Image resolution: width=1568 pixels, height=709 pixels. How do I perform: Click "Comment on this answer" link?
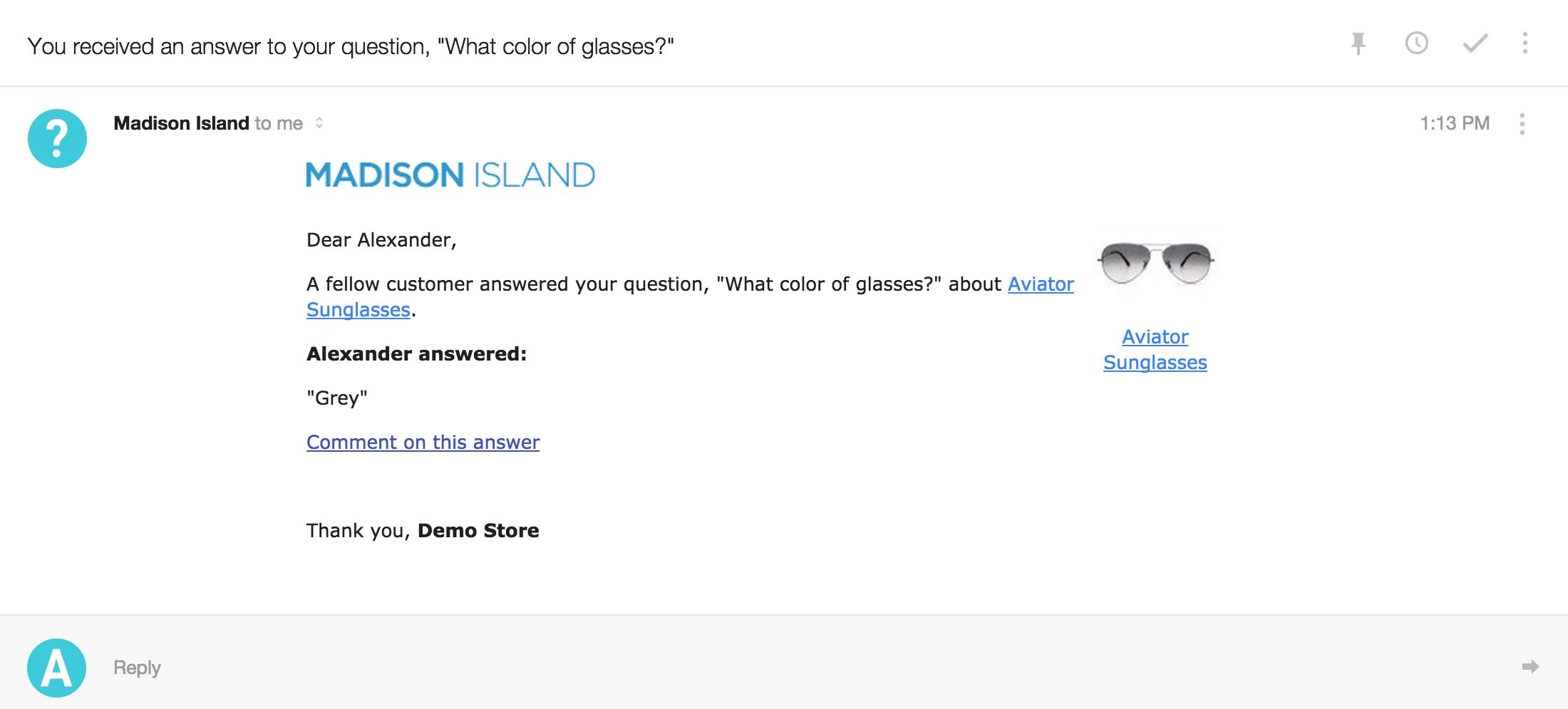pyautogui.click(x=423, y=443)
